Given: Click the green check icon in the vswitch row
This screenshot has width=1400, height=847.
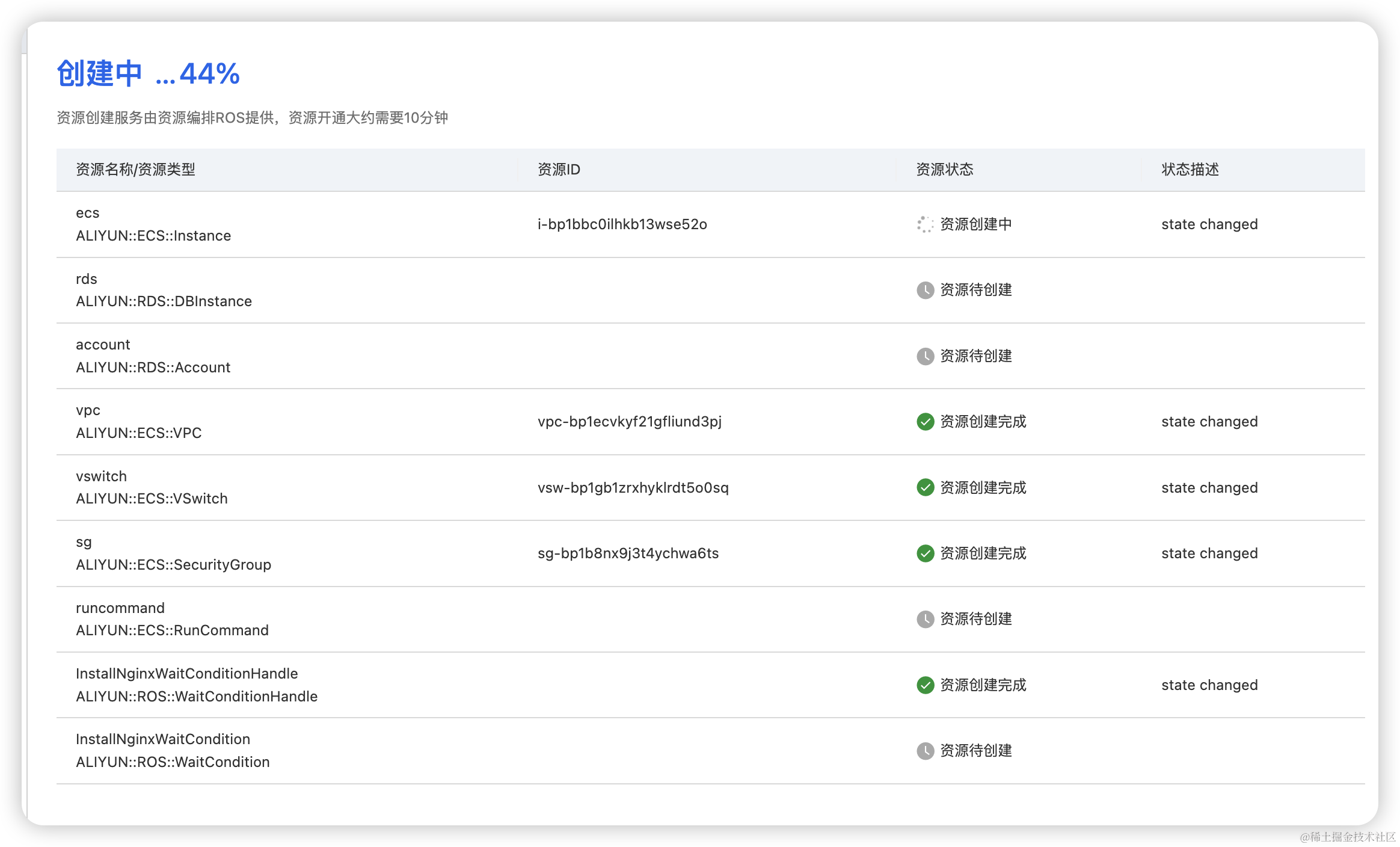Looking at the screenshot, I should [925, 487].
